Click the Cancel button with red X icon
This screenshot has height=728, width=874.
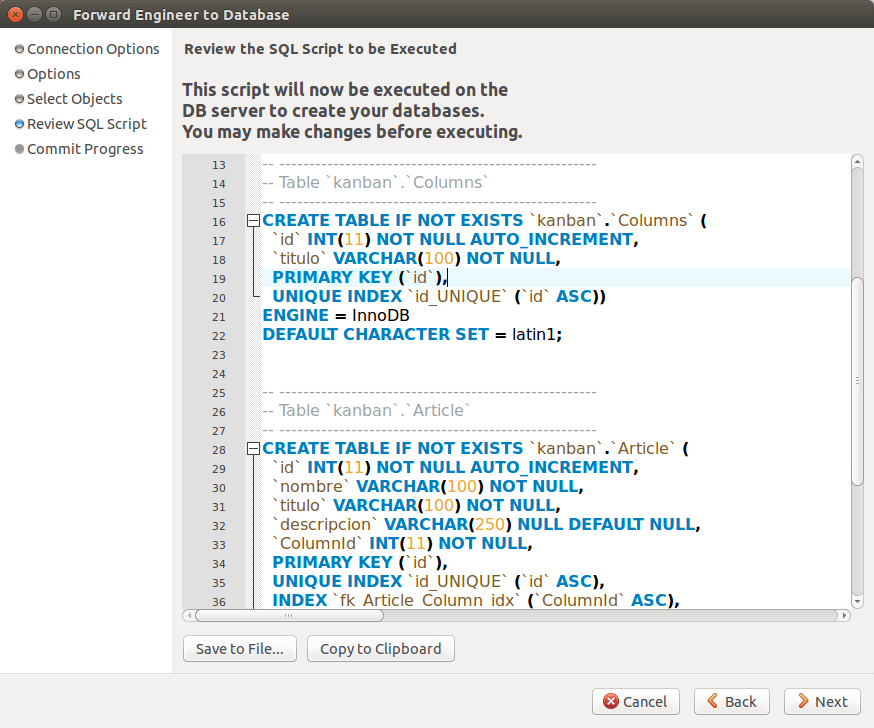(635, 701)
